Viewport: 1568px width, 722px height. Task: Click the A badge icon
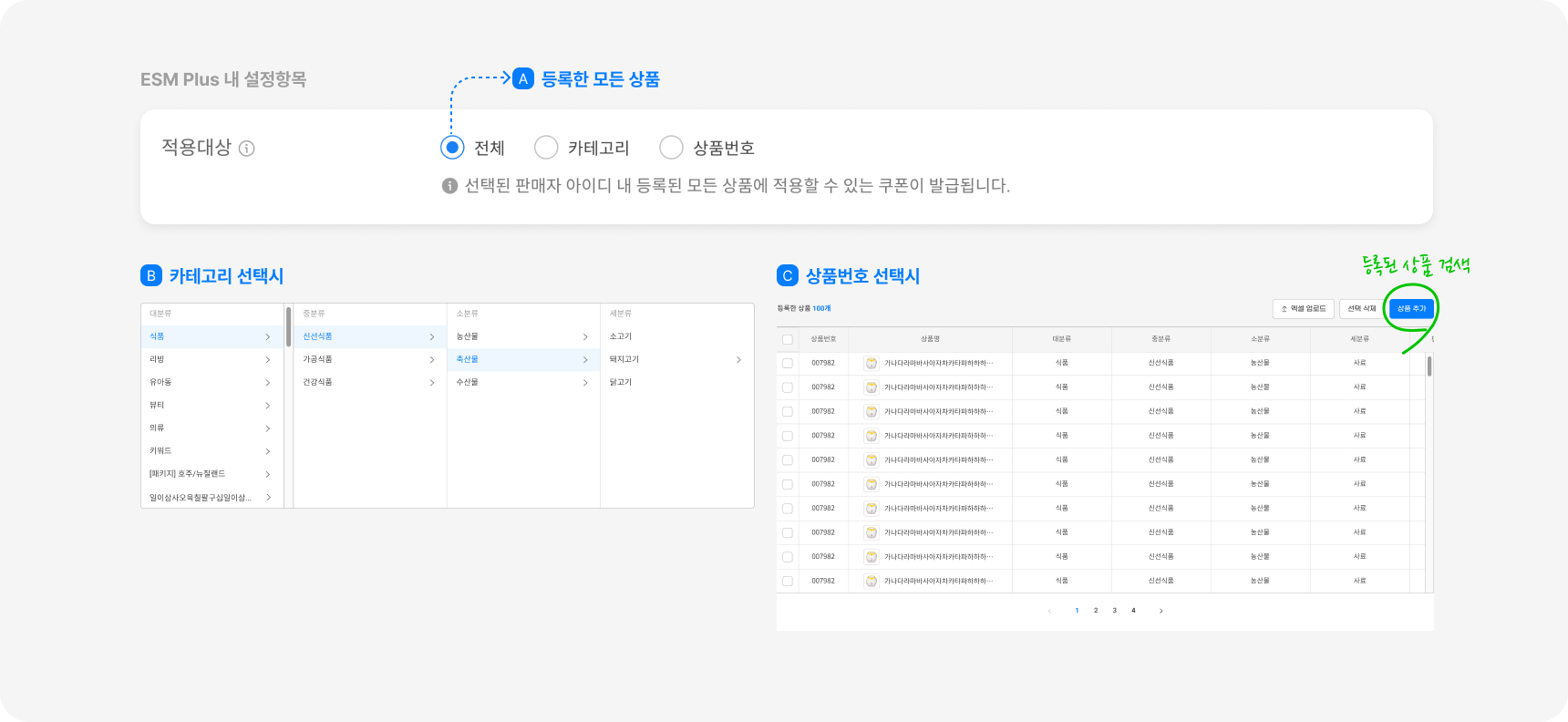coord(523,79)
